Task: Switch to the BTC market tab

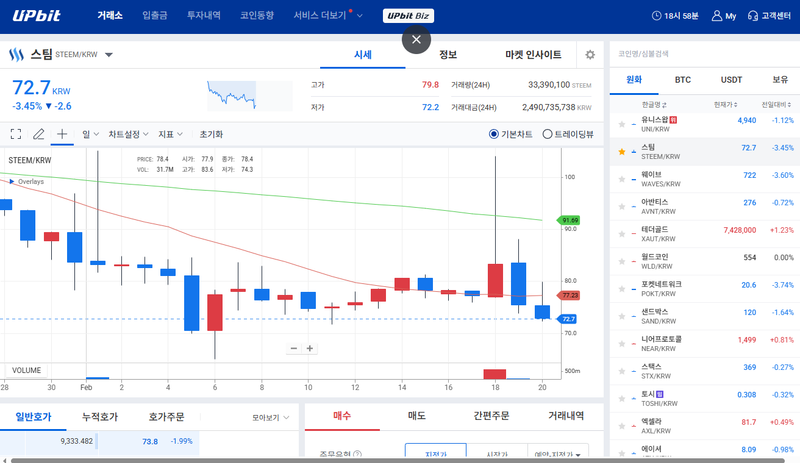Action: 683,79
